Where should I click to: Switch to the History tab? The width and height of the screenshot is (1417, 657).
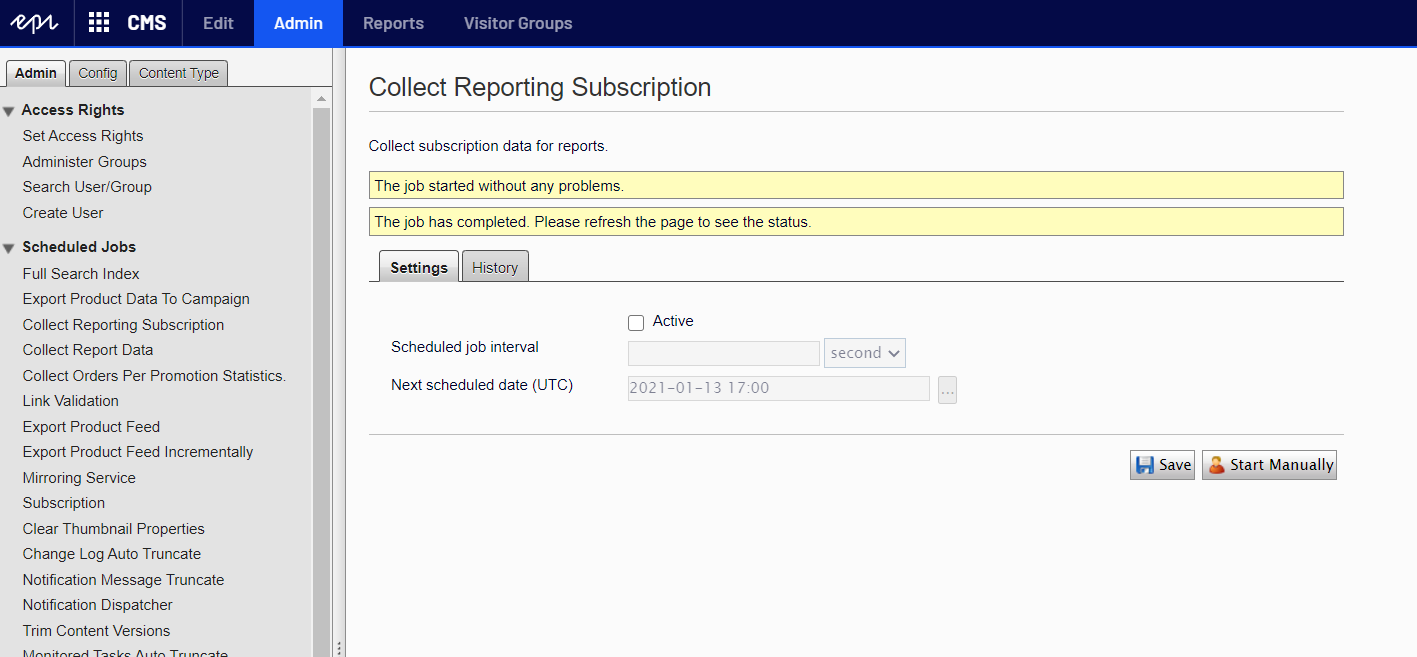click(495, 267)
